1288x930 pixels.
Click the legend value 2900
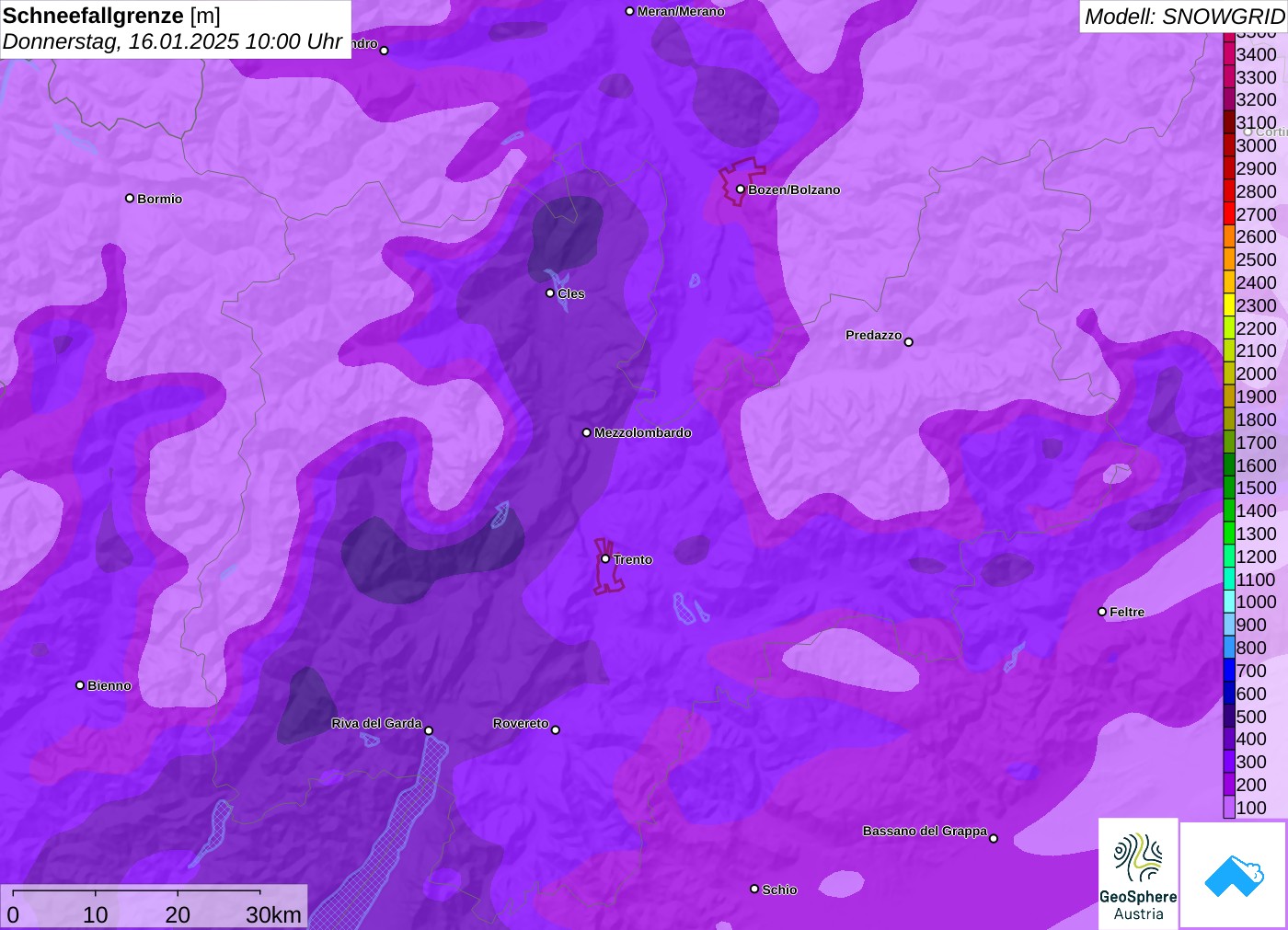1256,168
